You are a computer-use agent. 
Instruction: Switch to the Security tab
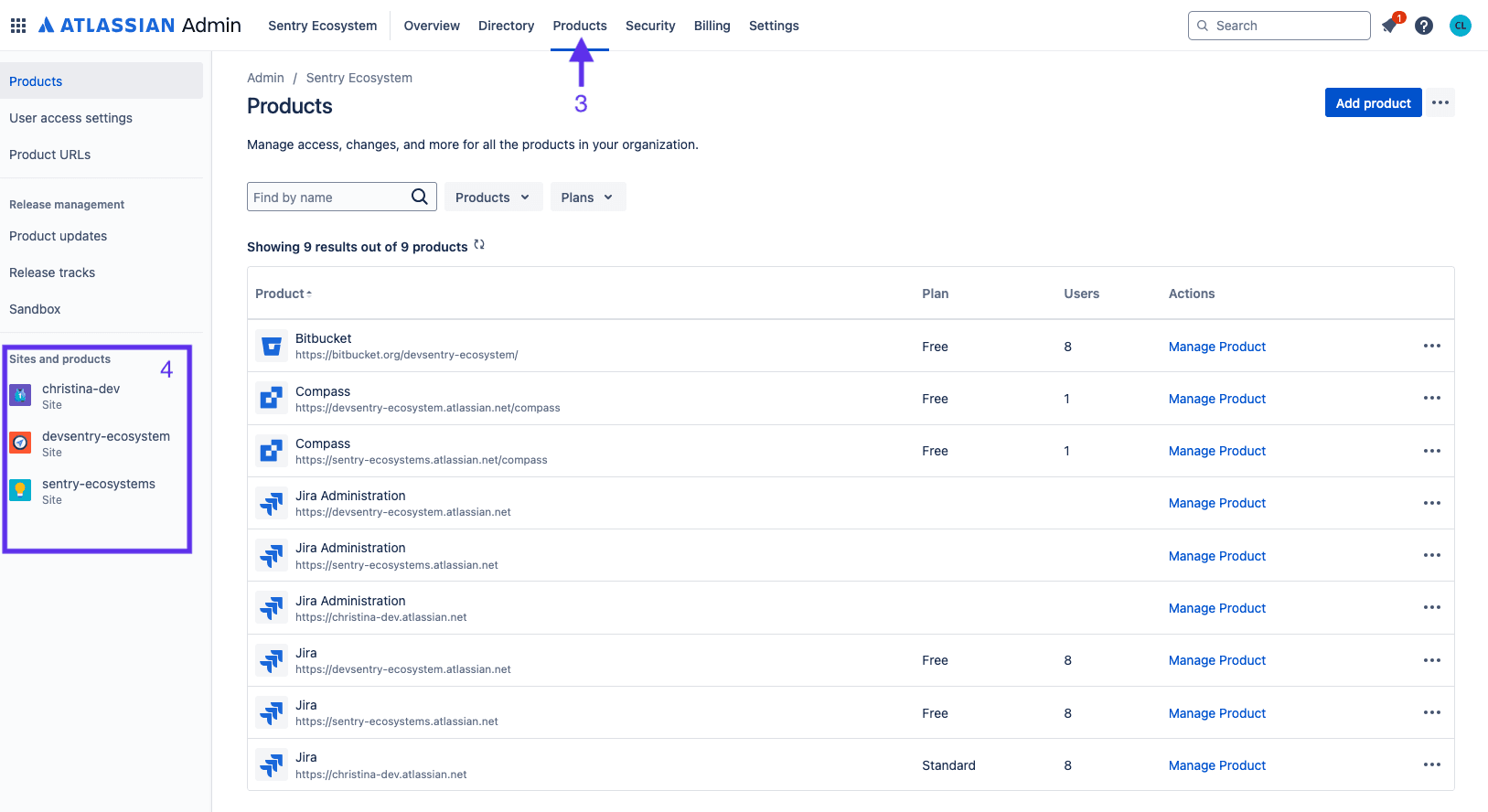(x=650, y=26)
